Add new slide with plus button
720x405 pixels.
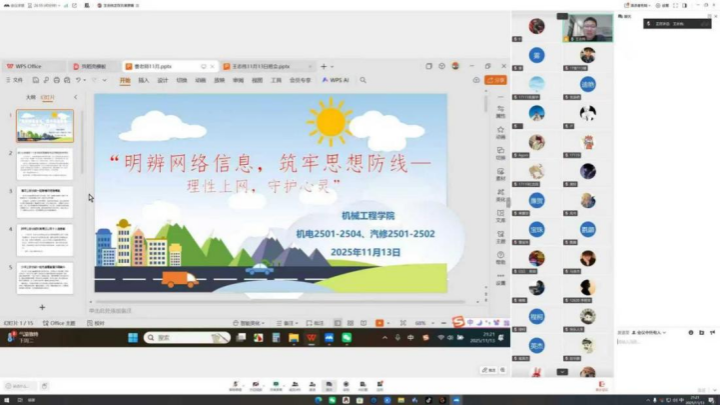pos(42,307)
